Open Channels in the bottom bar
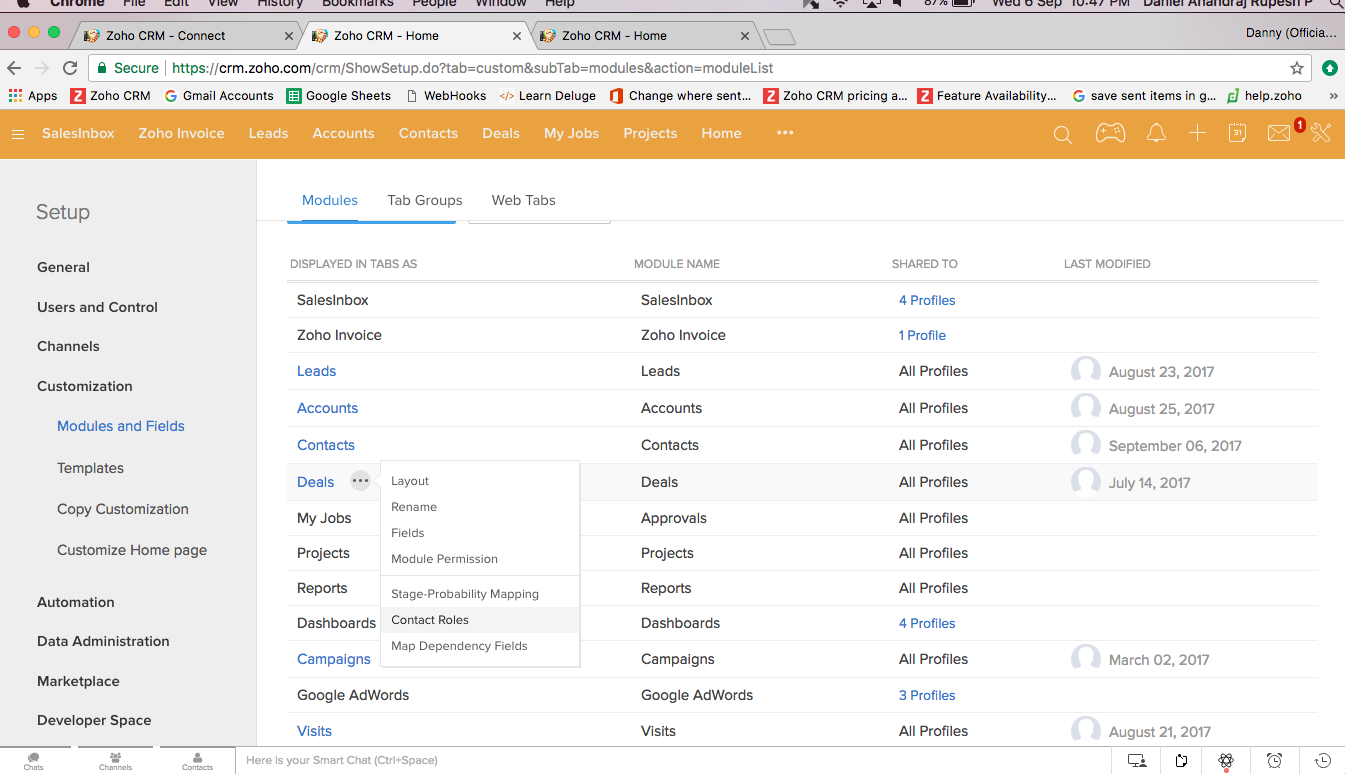Image resolution: width=1345 pixels, height=774 pixels. coord(116,761)
